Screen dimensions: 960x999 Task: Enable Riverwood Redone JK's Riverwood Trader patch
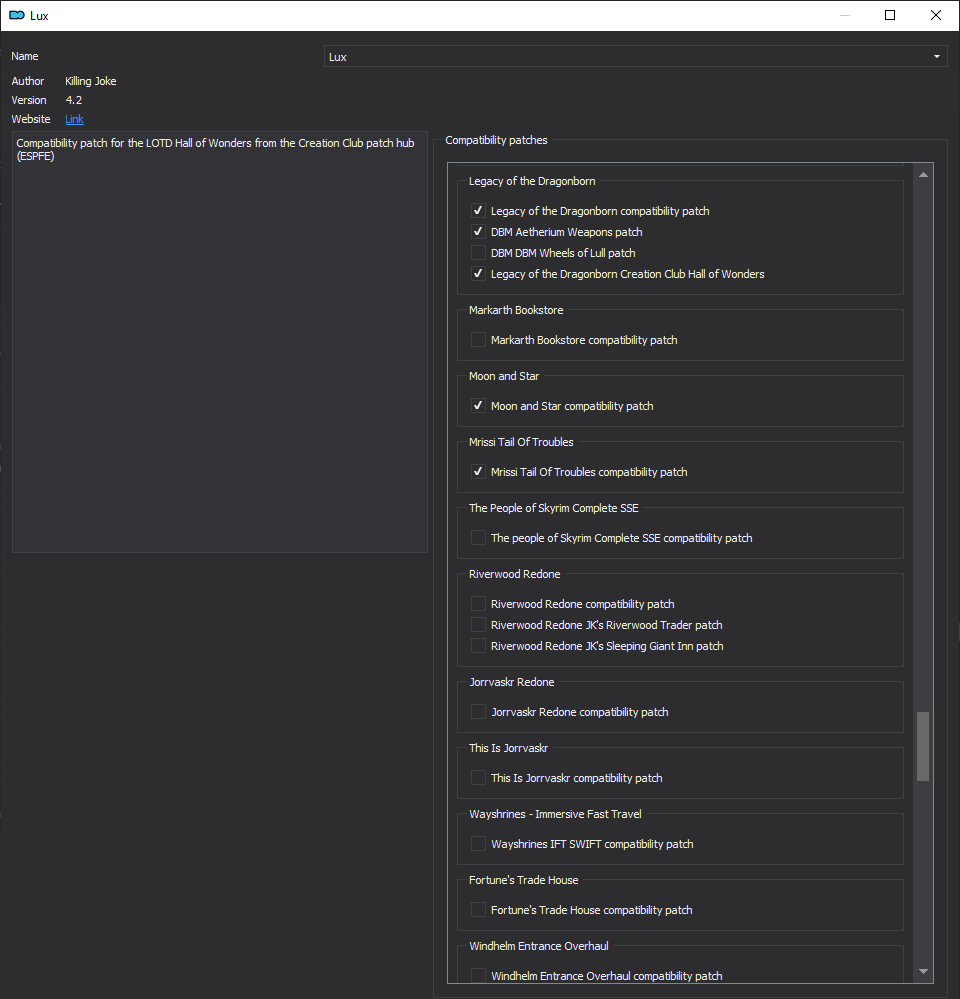(x=478, y=624)
